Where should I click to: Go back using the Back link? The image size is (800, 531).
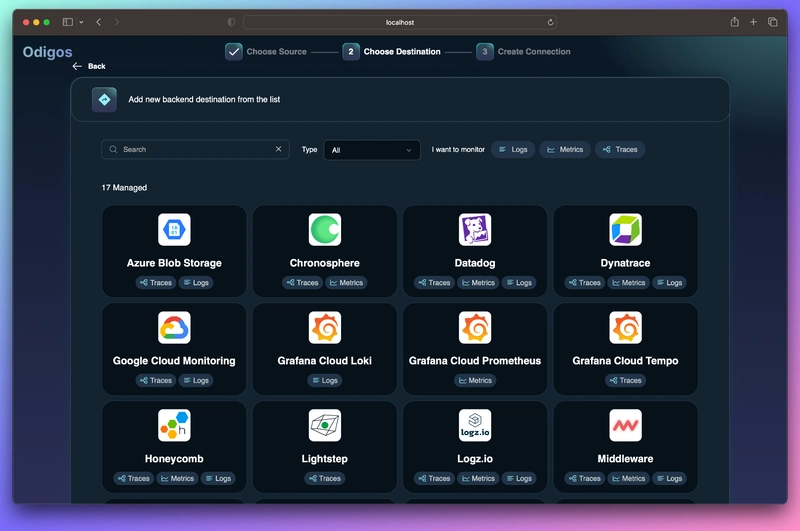pyautogui.click(x=89, y=66)
